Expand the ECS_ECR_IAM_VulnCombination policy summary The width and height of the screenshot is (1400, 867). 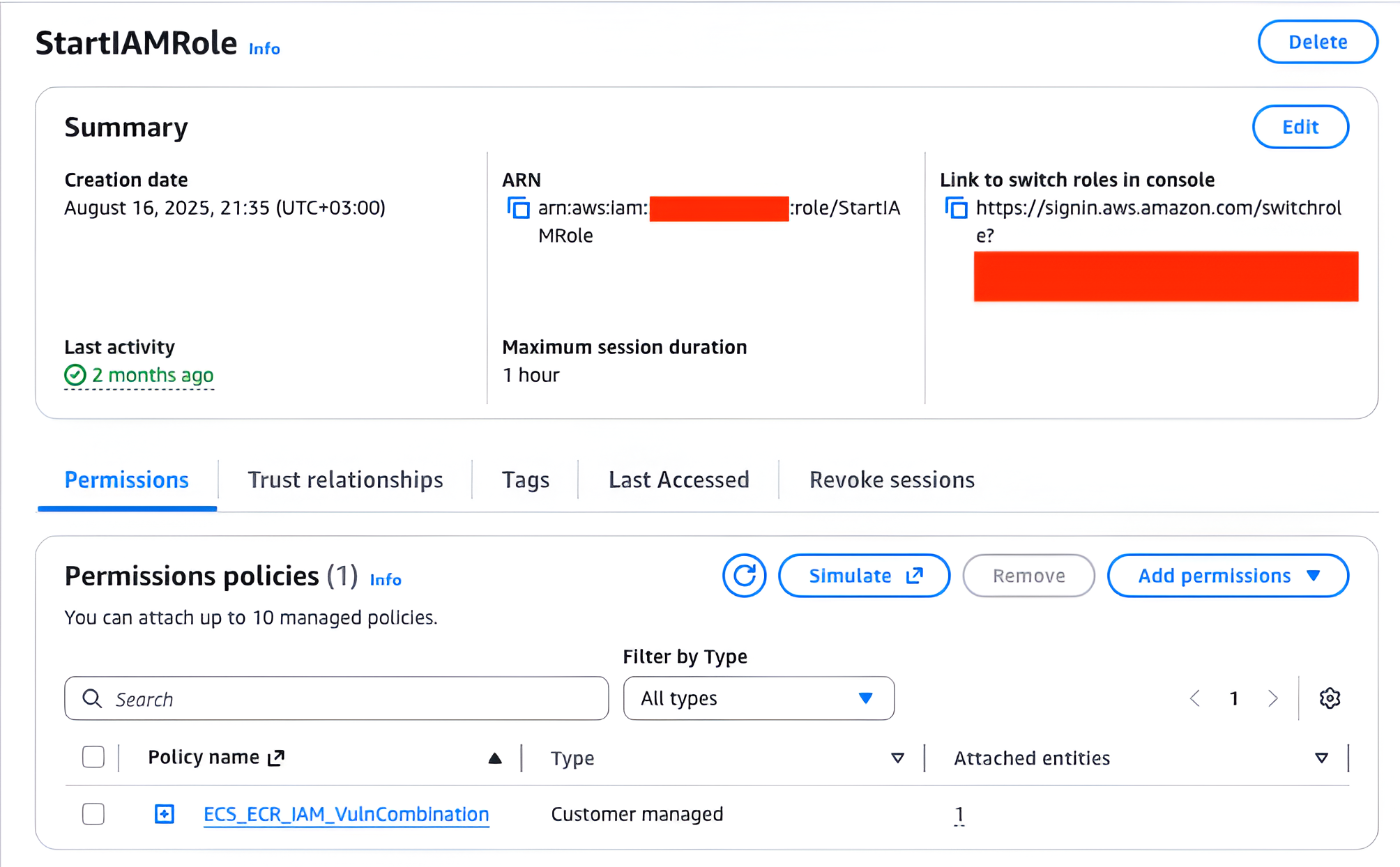[164, 813]
